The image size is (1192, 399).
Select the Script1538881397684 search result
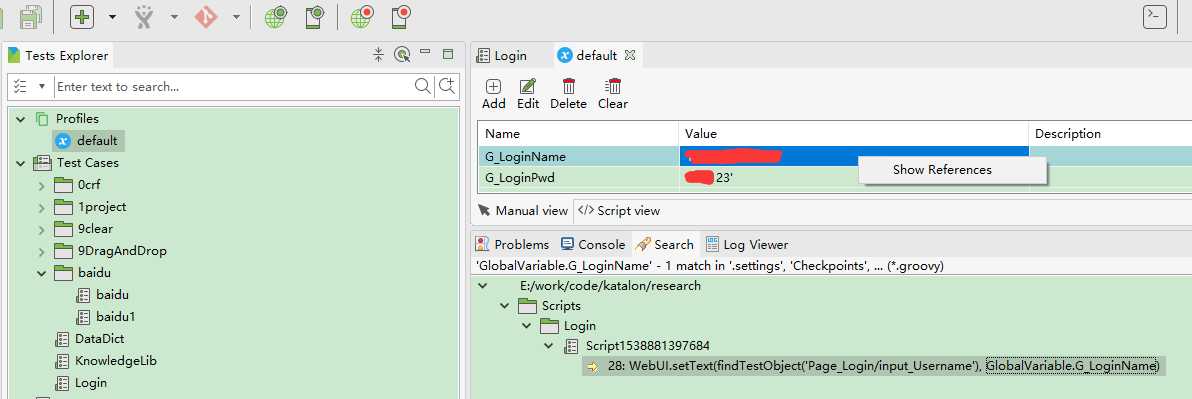pyautogui.click(x=636, y=347)
